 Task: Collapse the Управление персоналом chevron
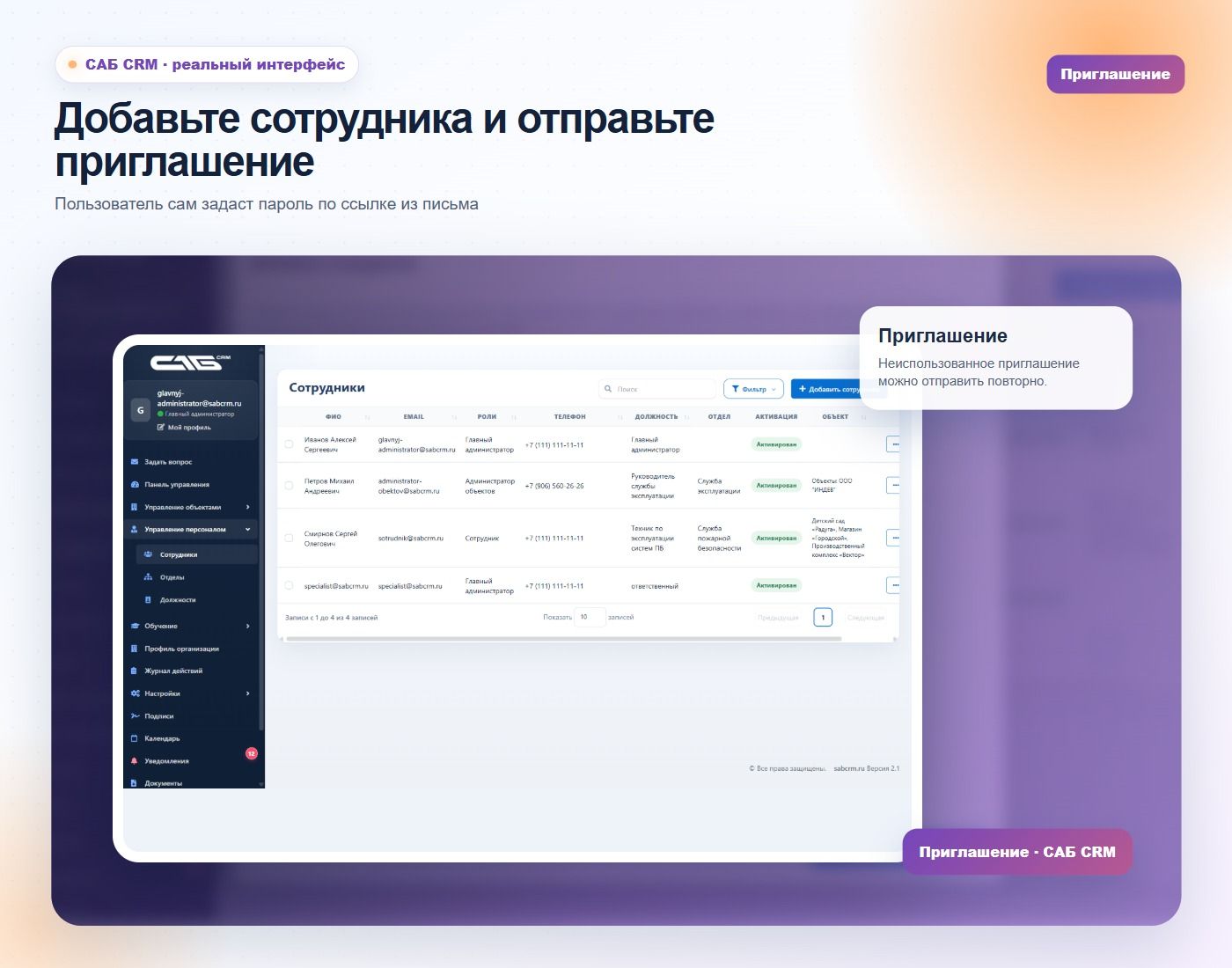[x=248, y=530]
